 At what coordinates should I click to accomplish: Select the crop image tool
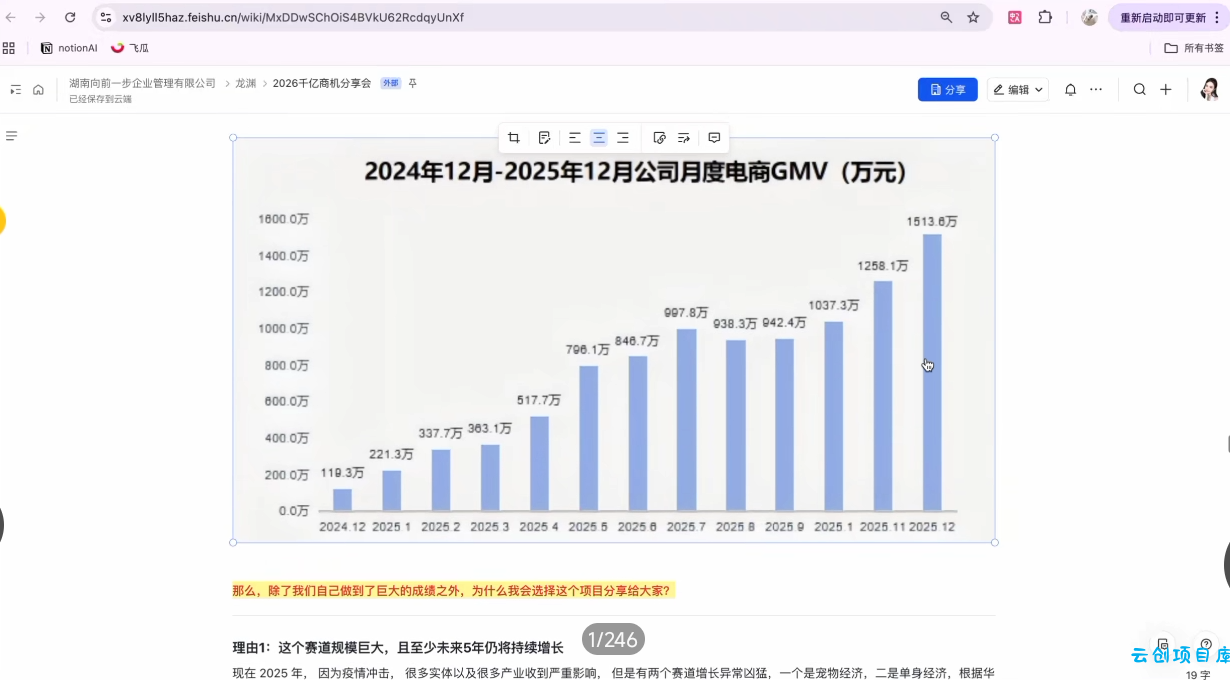coord(514,138)
